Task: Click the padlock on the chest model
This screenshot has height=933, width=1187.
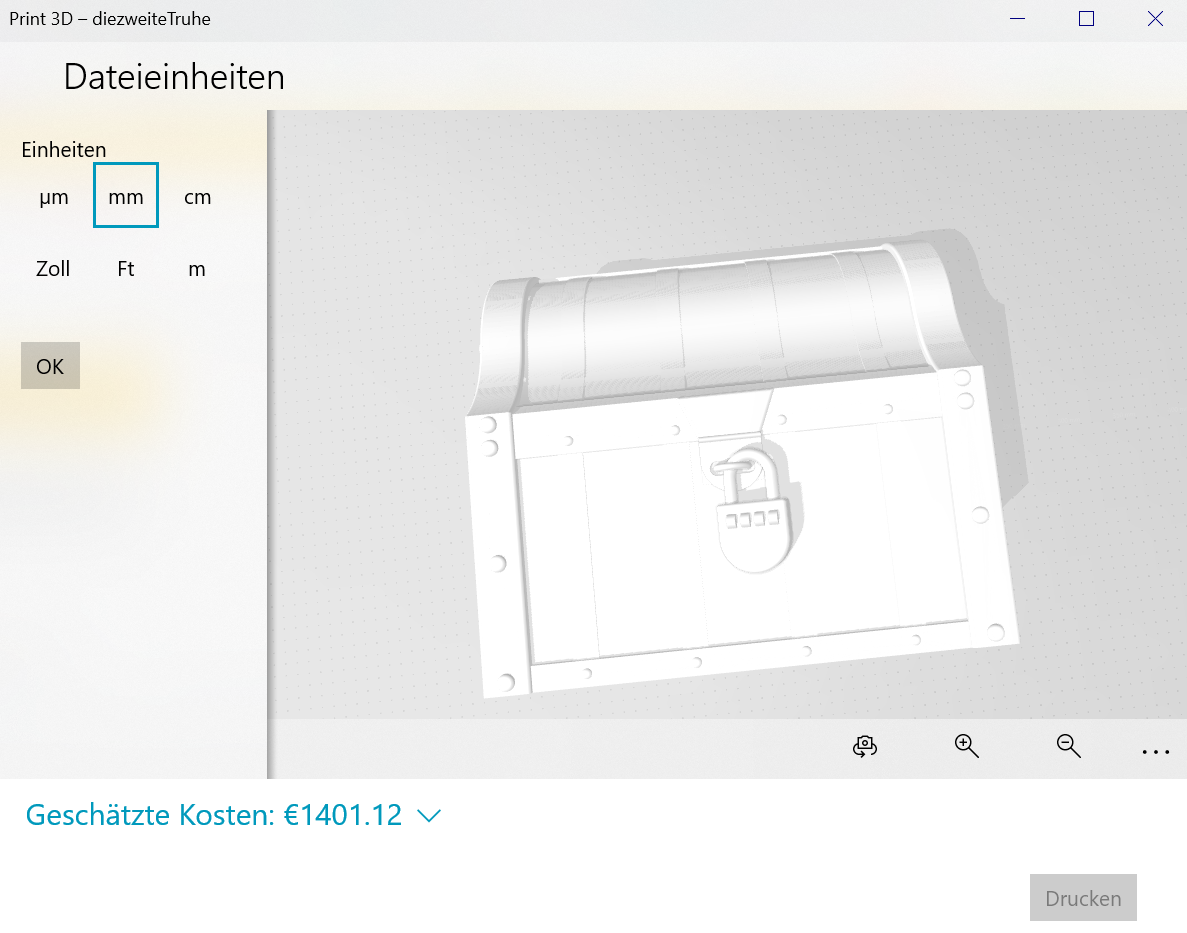Action: [x=750, y=515]
